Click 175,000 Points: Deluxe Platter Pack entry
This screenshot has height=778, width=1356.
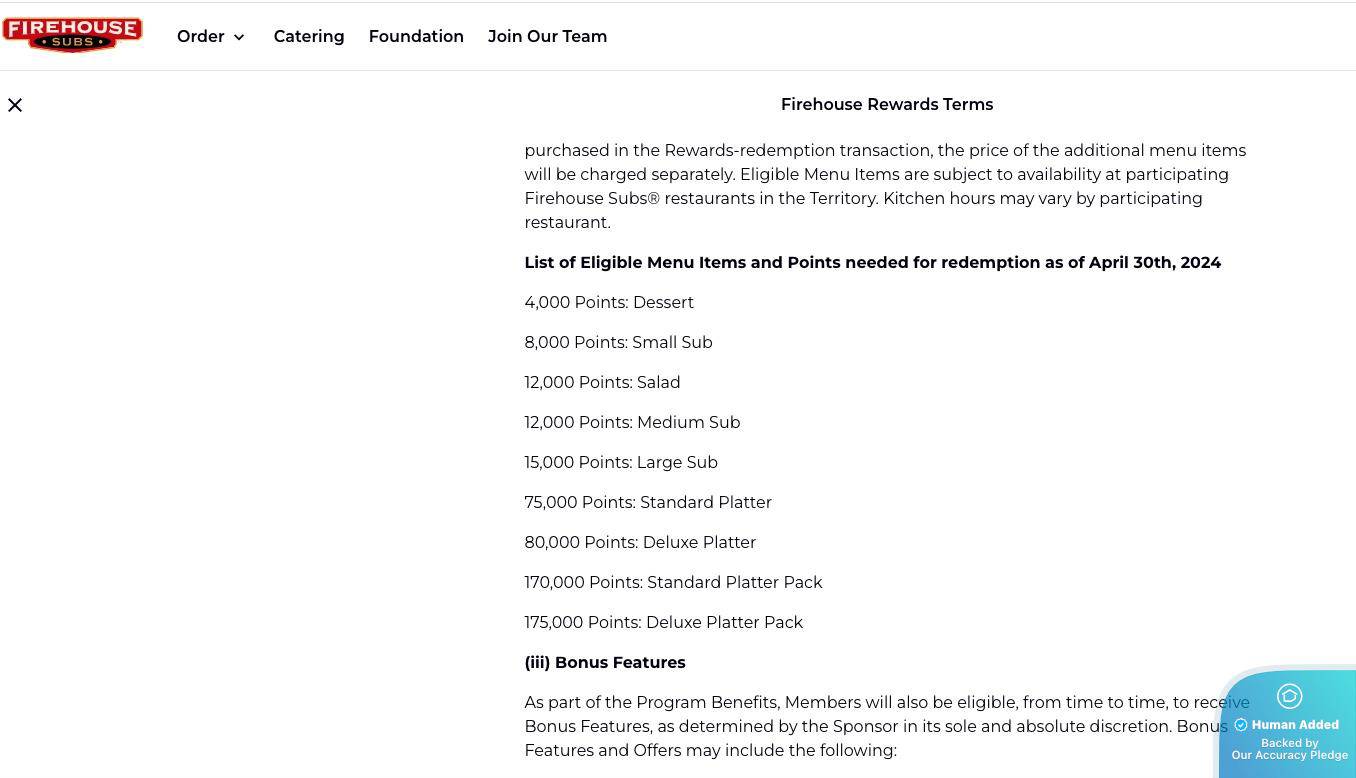click(663, 622)
